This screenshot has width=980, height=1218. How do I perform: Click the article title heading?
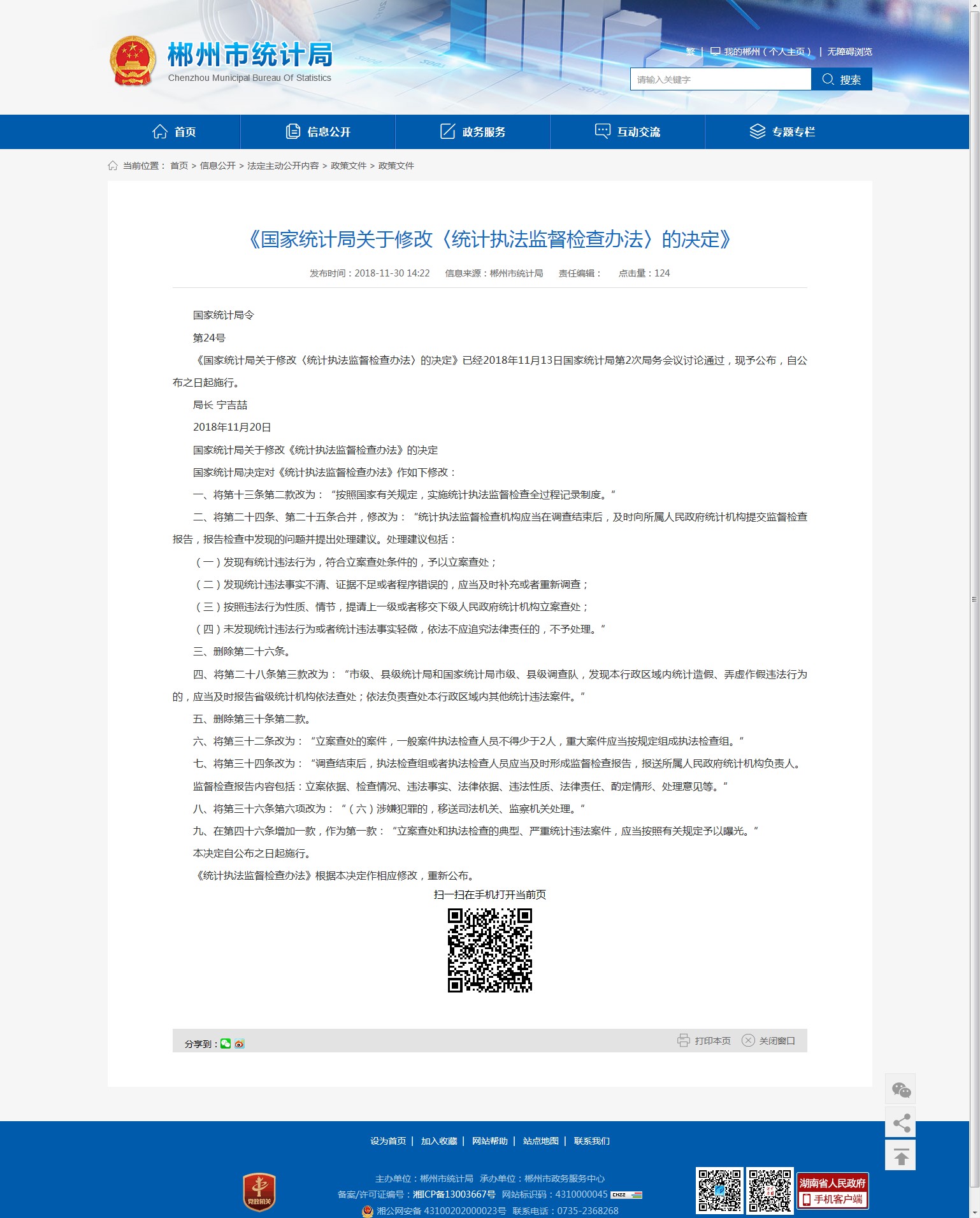(x=489, y=240)
